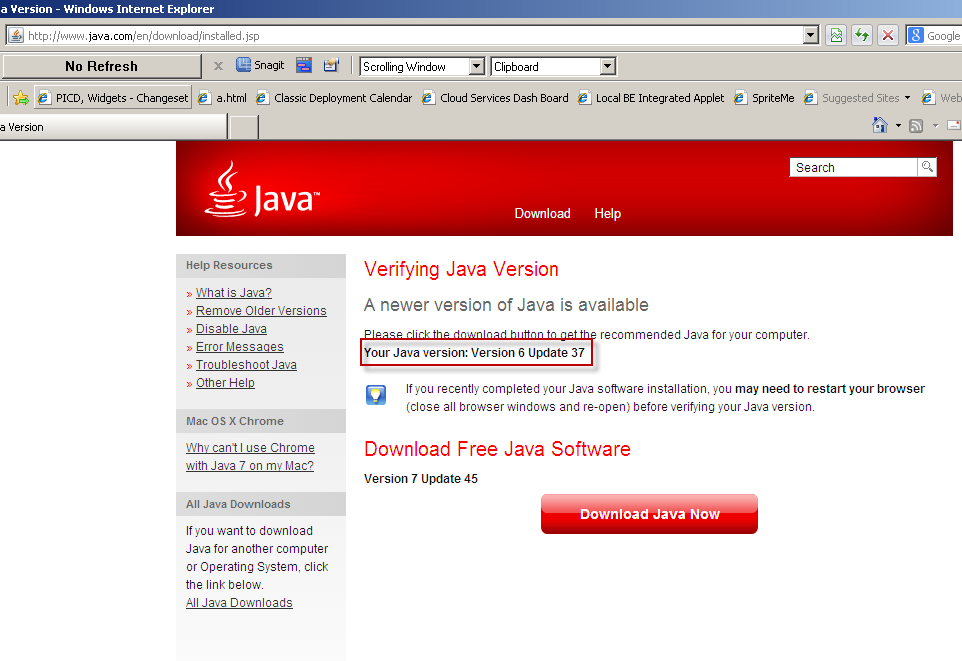Open the Other Help link

point(225,382)
